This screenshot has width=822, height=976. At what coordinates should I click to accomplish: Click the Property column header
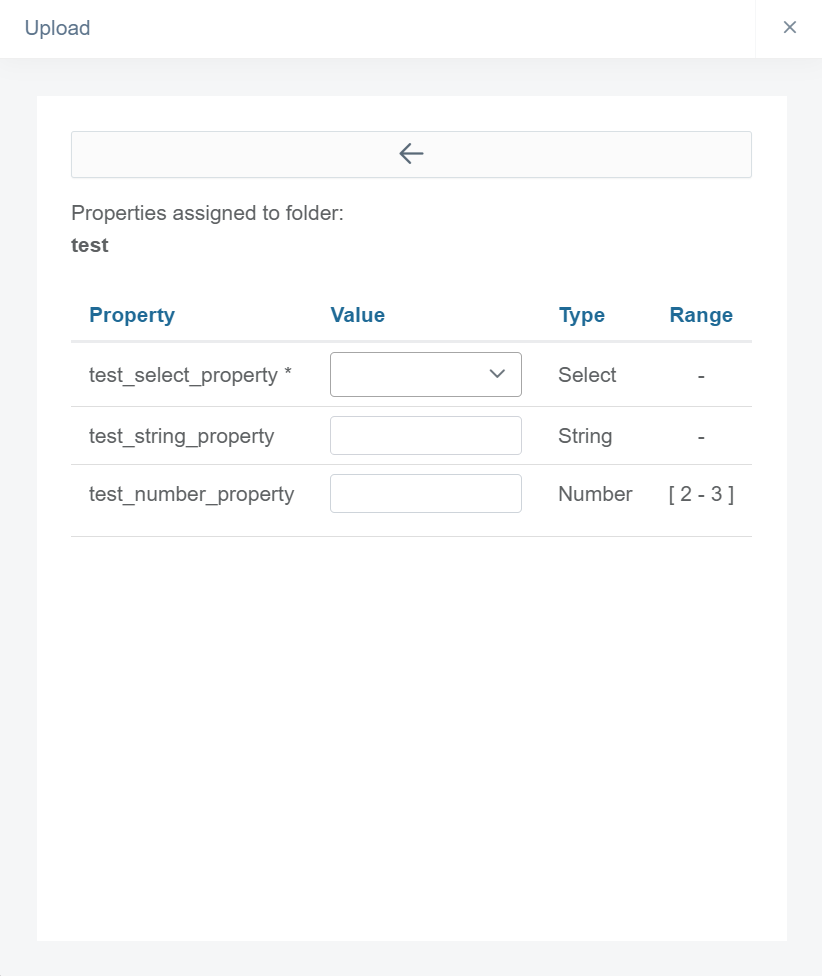tap(132, 315)
